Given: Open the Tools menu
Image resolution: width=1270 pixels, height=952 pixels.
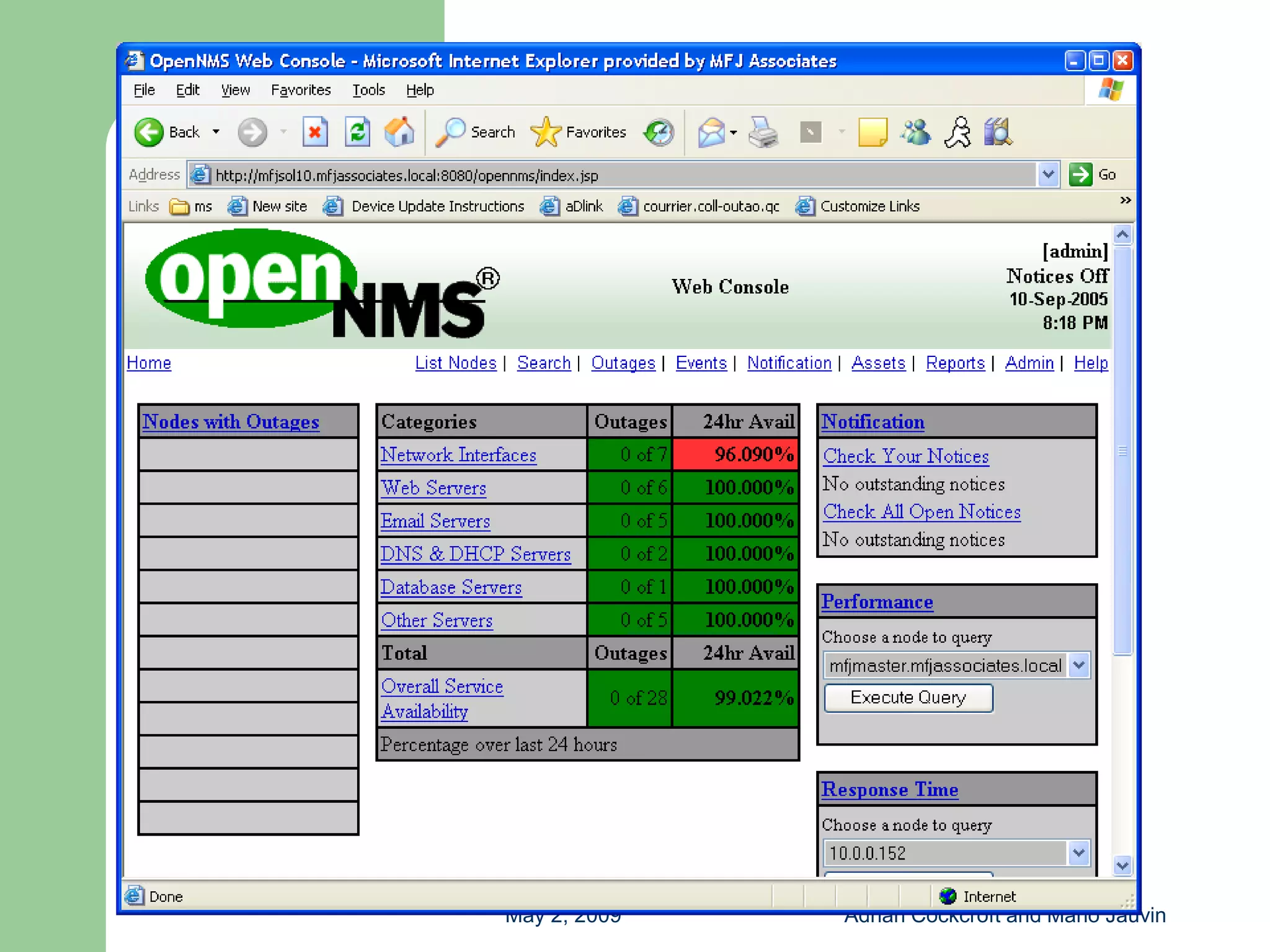Looking at the screenshot, I should [368, 90].
